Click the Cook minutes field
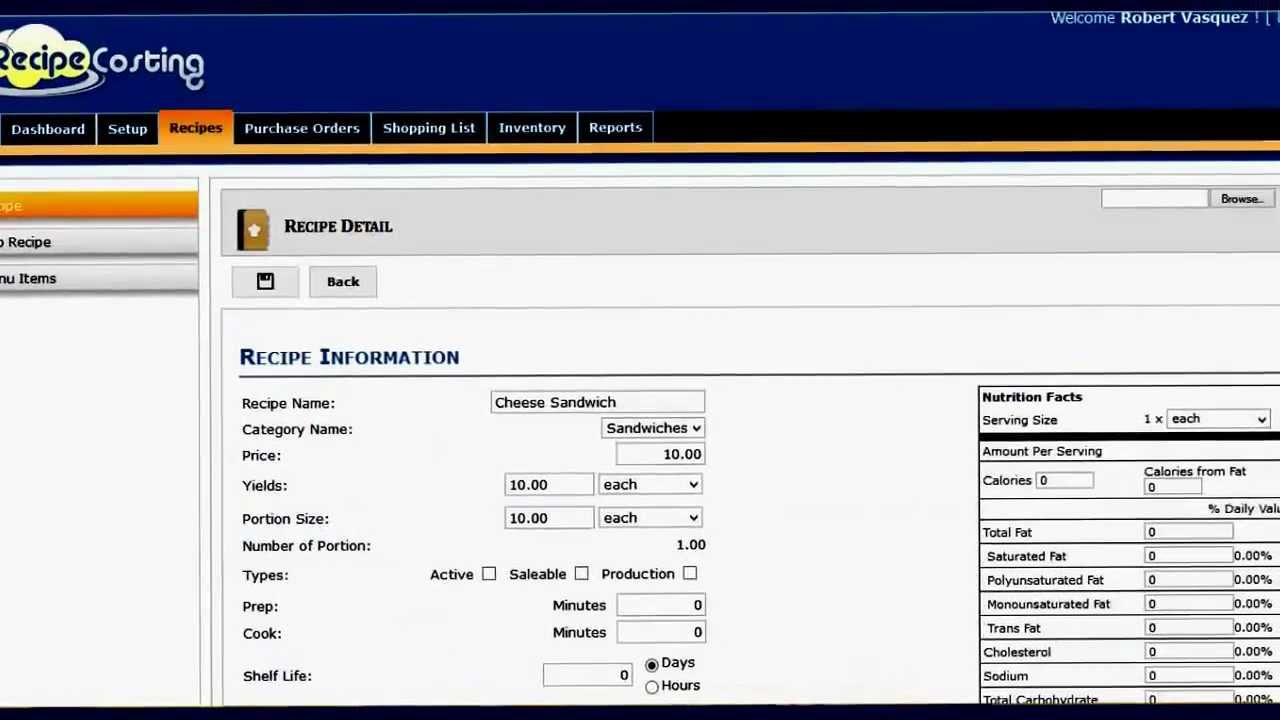 tap(661, 632)
